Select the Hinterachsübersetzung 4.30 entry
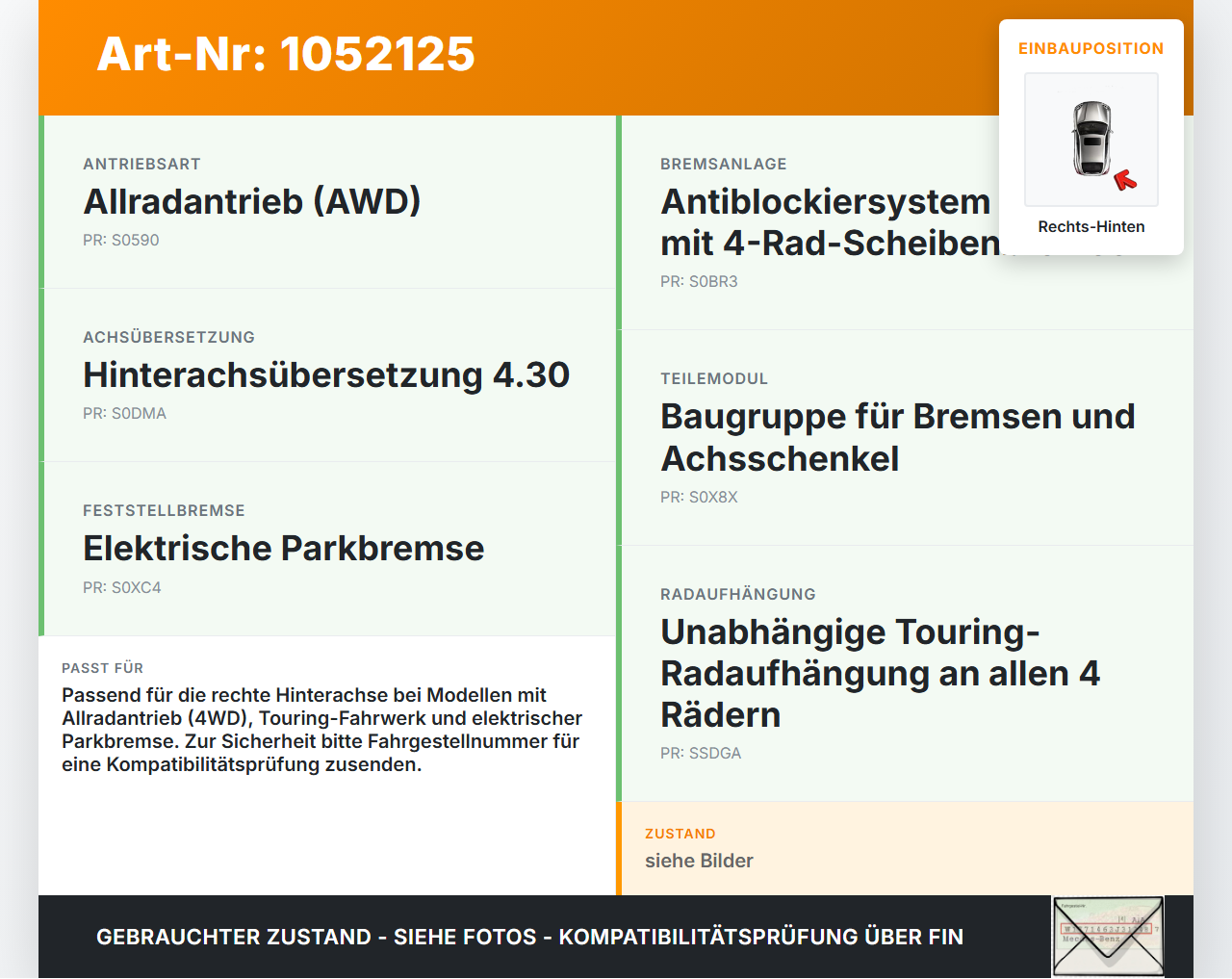Screen dimensions: 1232x979 pyautogui.click(x=327, y=375)
